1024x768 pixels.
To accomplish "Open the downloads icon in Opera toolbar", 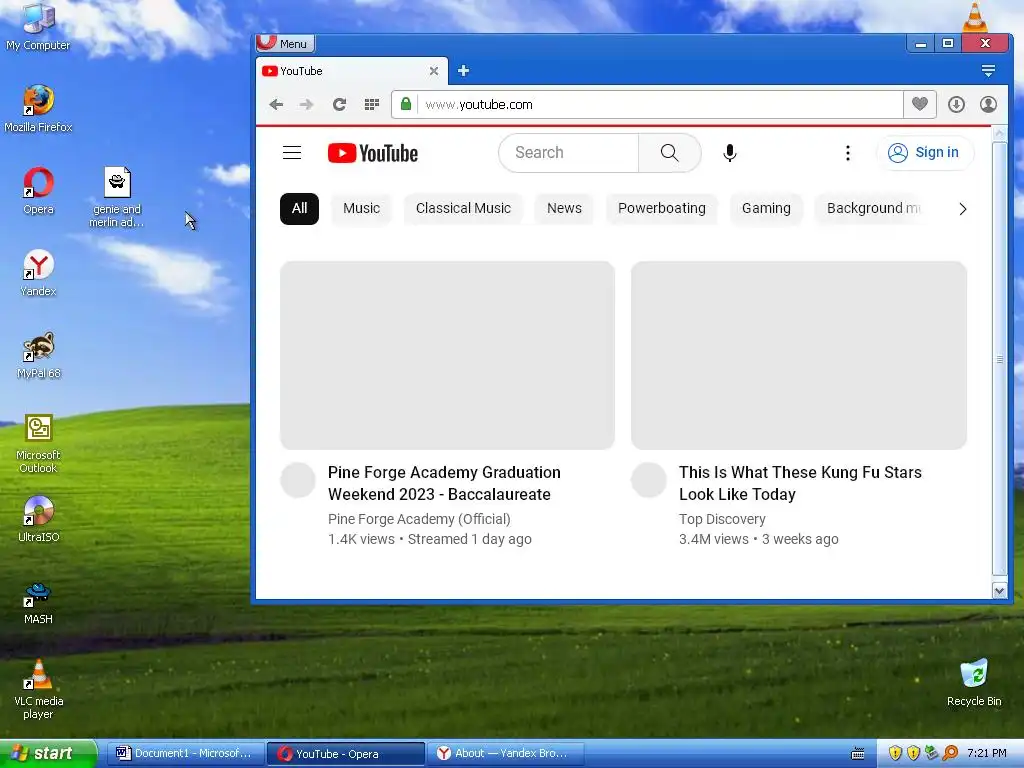I will pos(956,104).
